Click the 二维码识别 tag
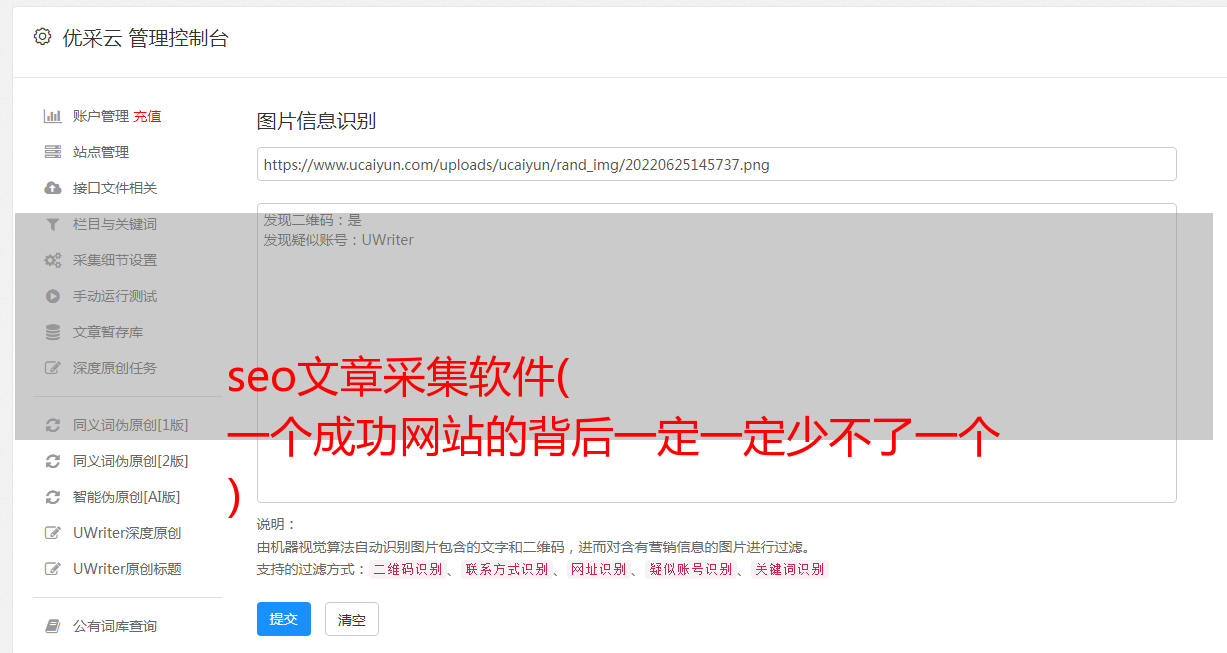 (408, 569)
